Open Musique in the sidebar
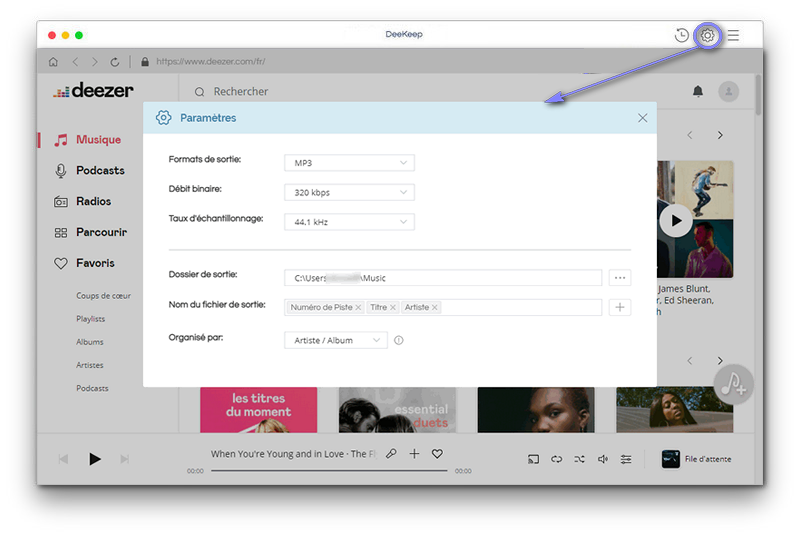Screen dimensions: 800x536 pyautogui.click(x=88, y=140)
